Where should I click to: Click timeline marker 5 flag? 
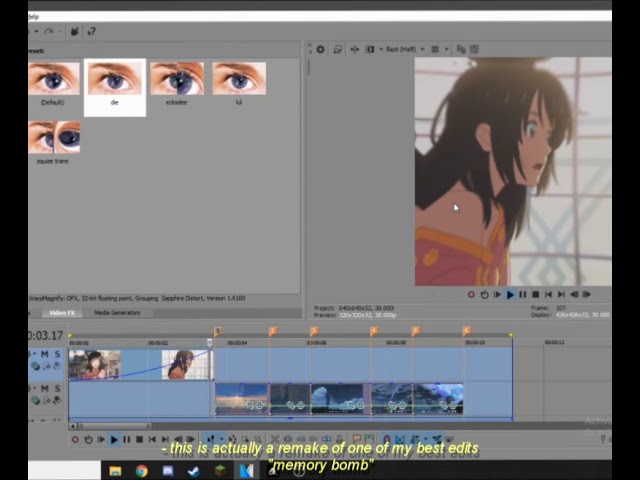[x=416, y=331]
